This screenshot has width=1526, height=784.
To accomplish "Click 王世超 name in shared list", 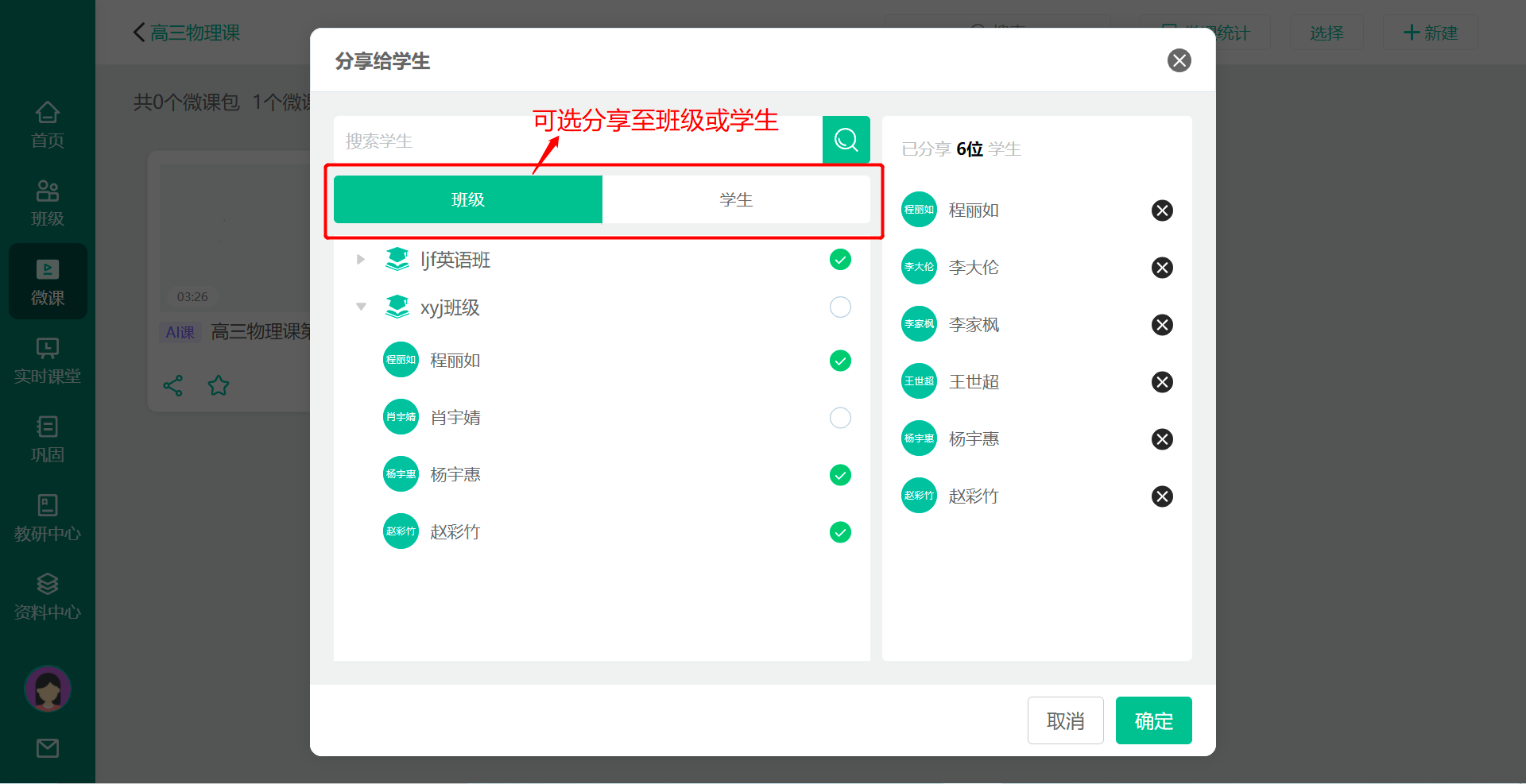I will point(974,382).
